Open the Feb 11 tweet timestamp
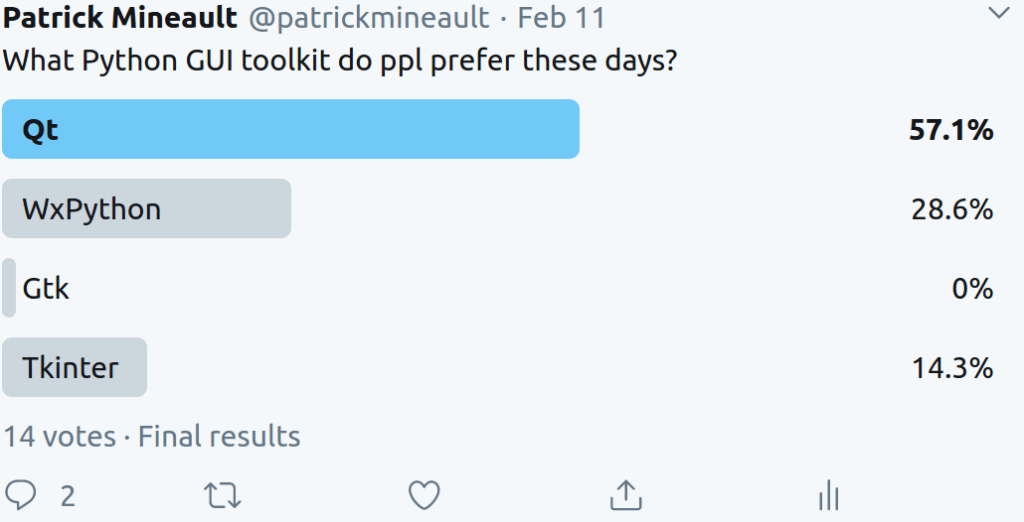The width and height of the screenshot is (1024, 522). point(561,17)
